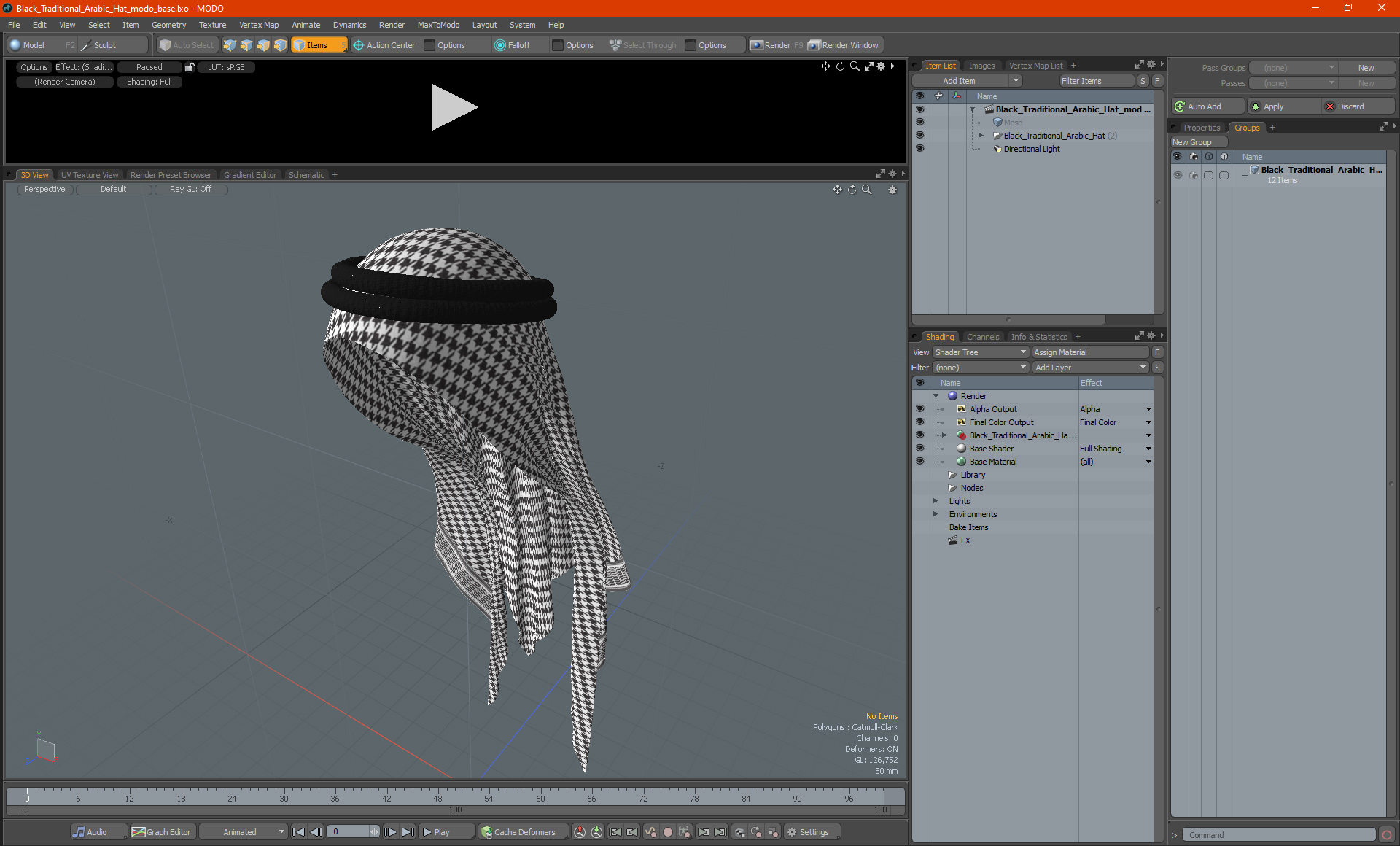
Task: Select Polygons selection mode icon
Action: tap(263, 45)
